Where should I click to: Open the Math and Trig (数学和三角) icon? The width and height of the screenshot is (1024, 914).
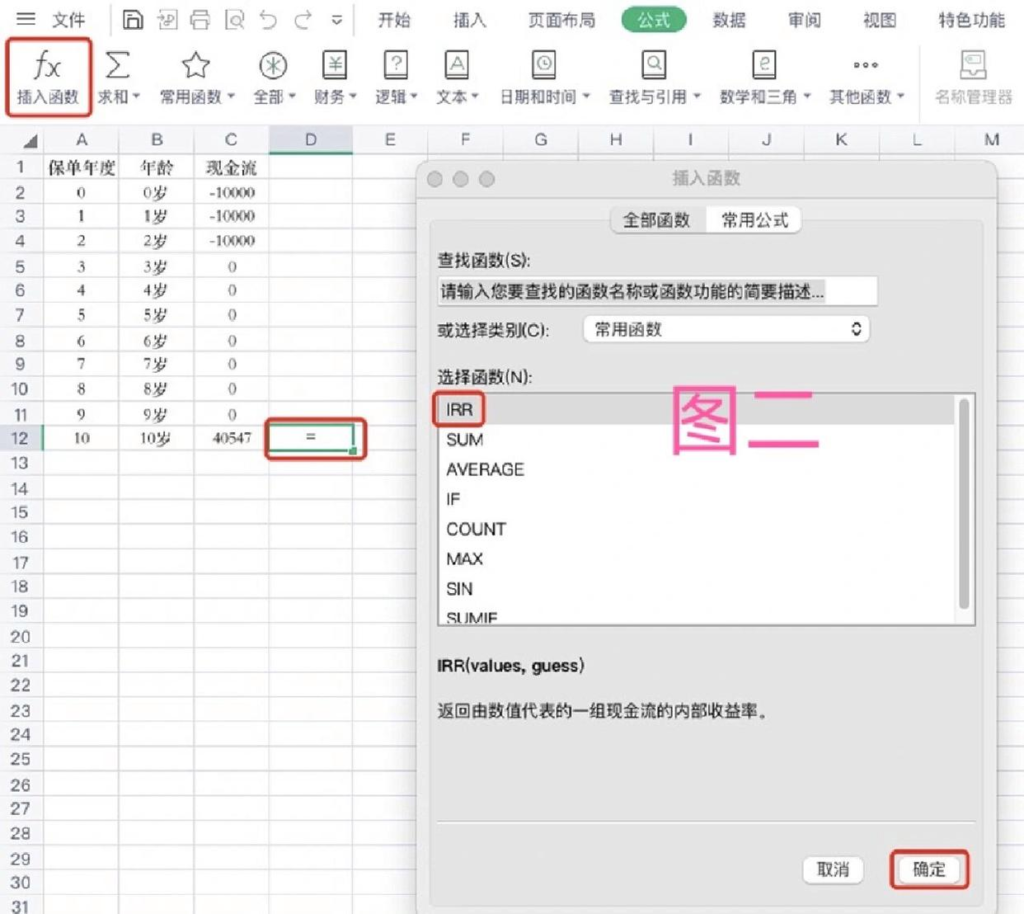tap(763, 65)
